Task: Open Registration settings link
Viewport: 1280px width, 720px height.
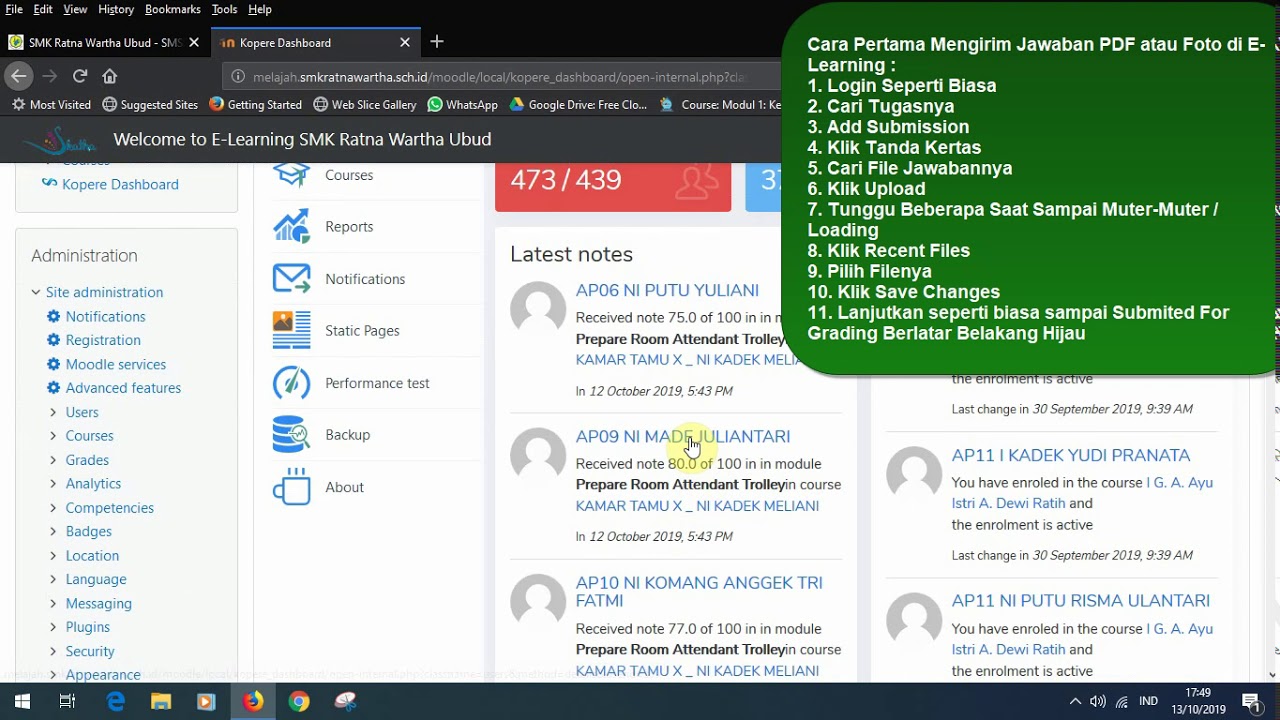Action: point(103,340)
